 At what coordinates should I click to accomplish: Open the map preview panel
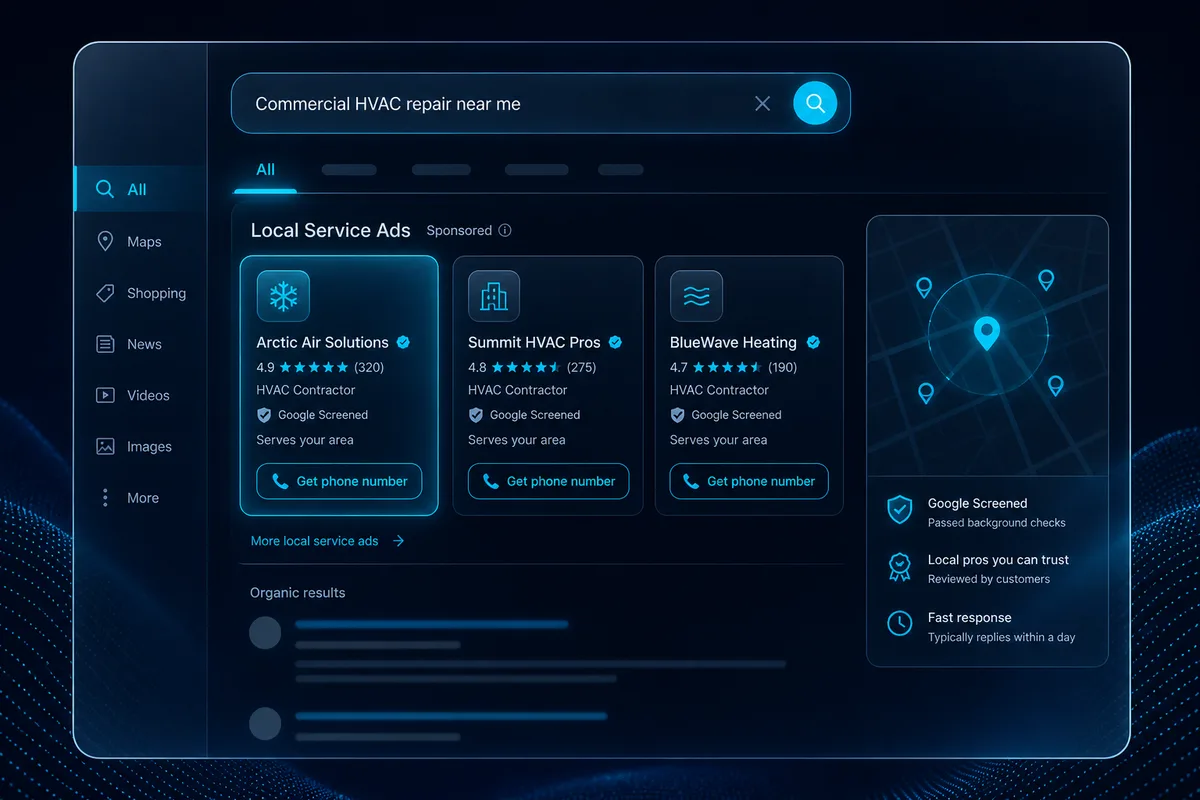[987, 346]
